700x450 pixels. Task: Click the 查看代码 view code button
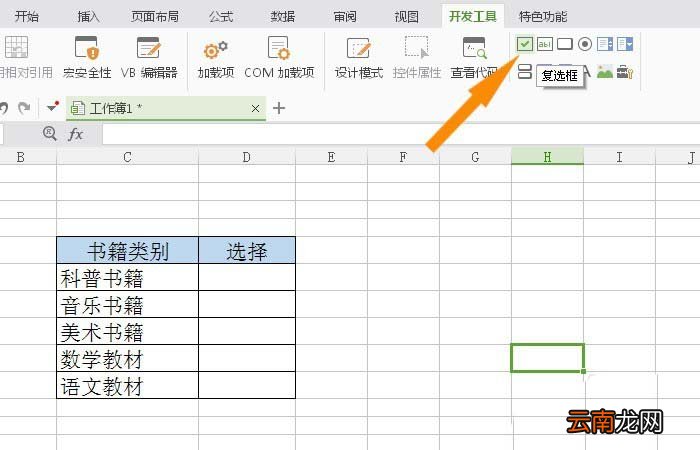(x=474, y=58)
